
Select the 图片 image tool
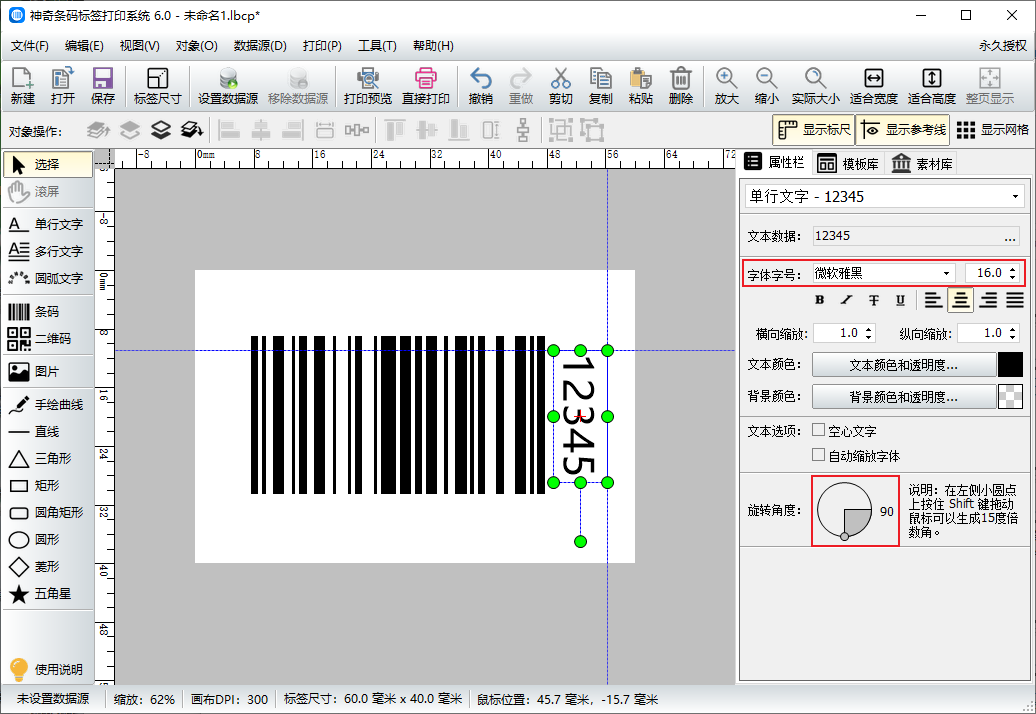pos(46,372)
